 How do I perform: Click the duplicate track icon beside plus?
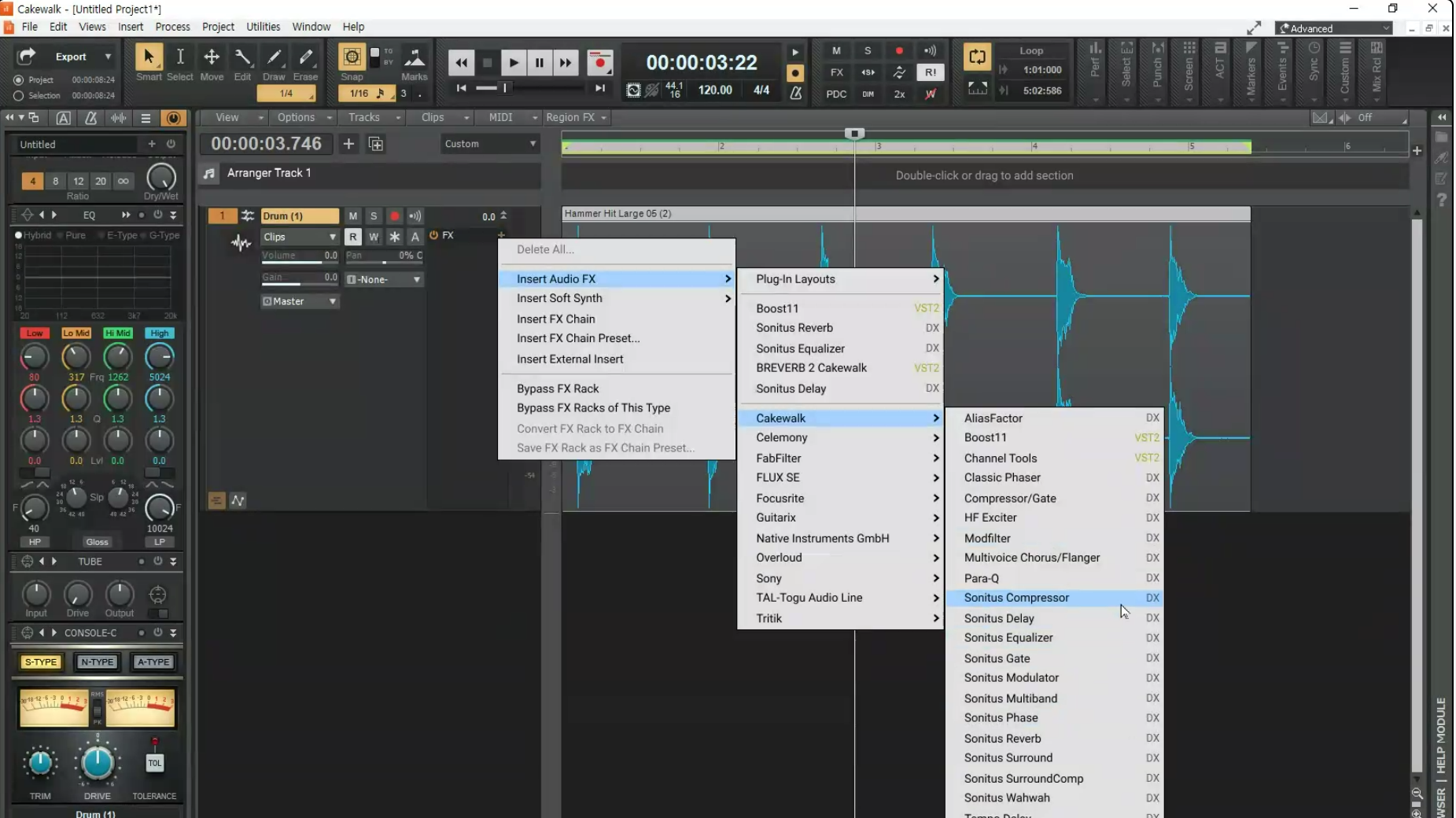[376, 144]
